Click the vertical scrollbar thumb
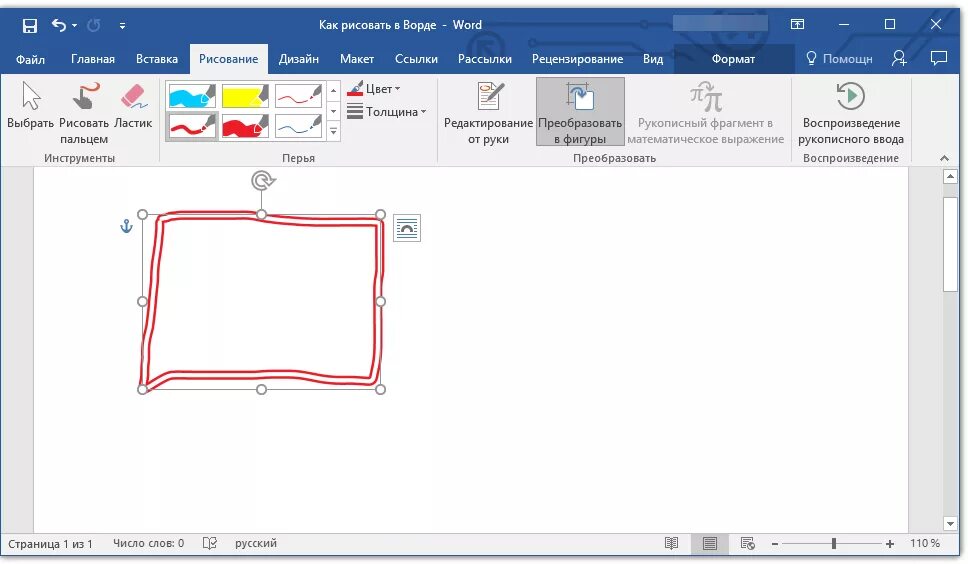 click(950, 244)
